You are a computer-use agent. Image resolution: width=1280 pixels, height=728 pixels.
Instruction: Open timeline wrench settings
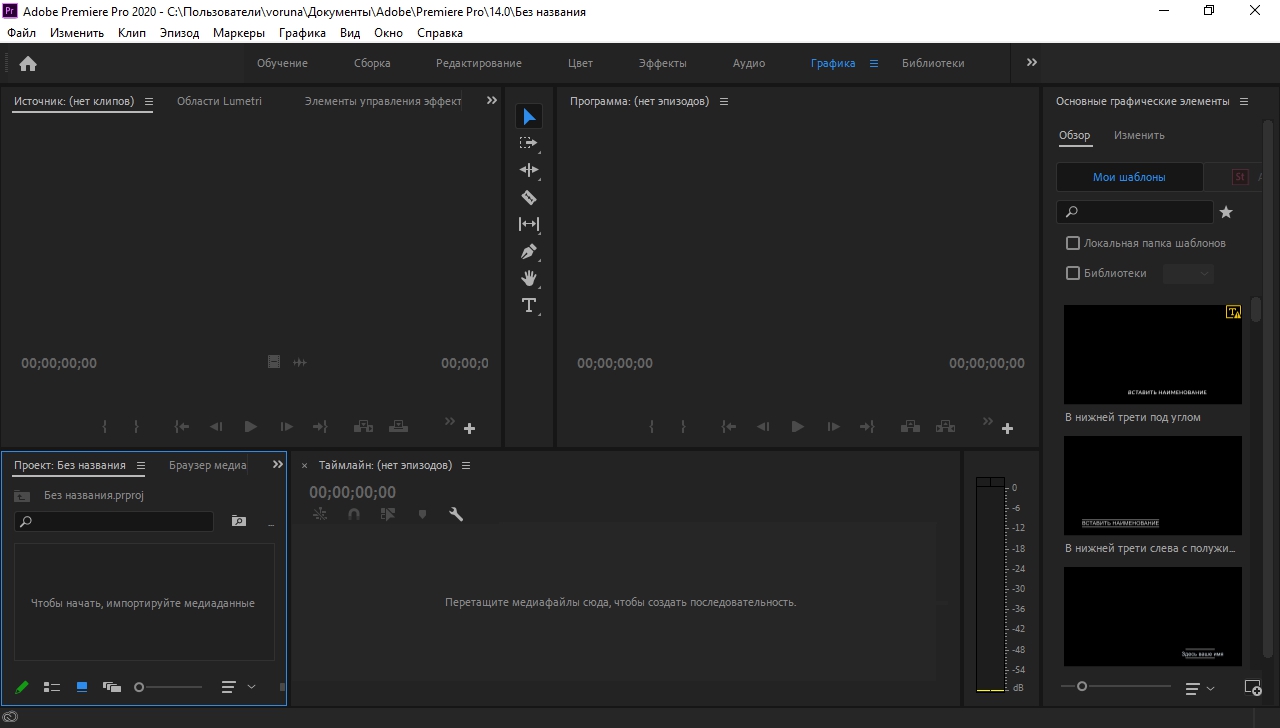click(456, 514)
